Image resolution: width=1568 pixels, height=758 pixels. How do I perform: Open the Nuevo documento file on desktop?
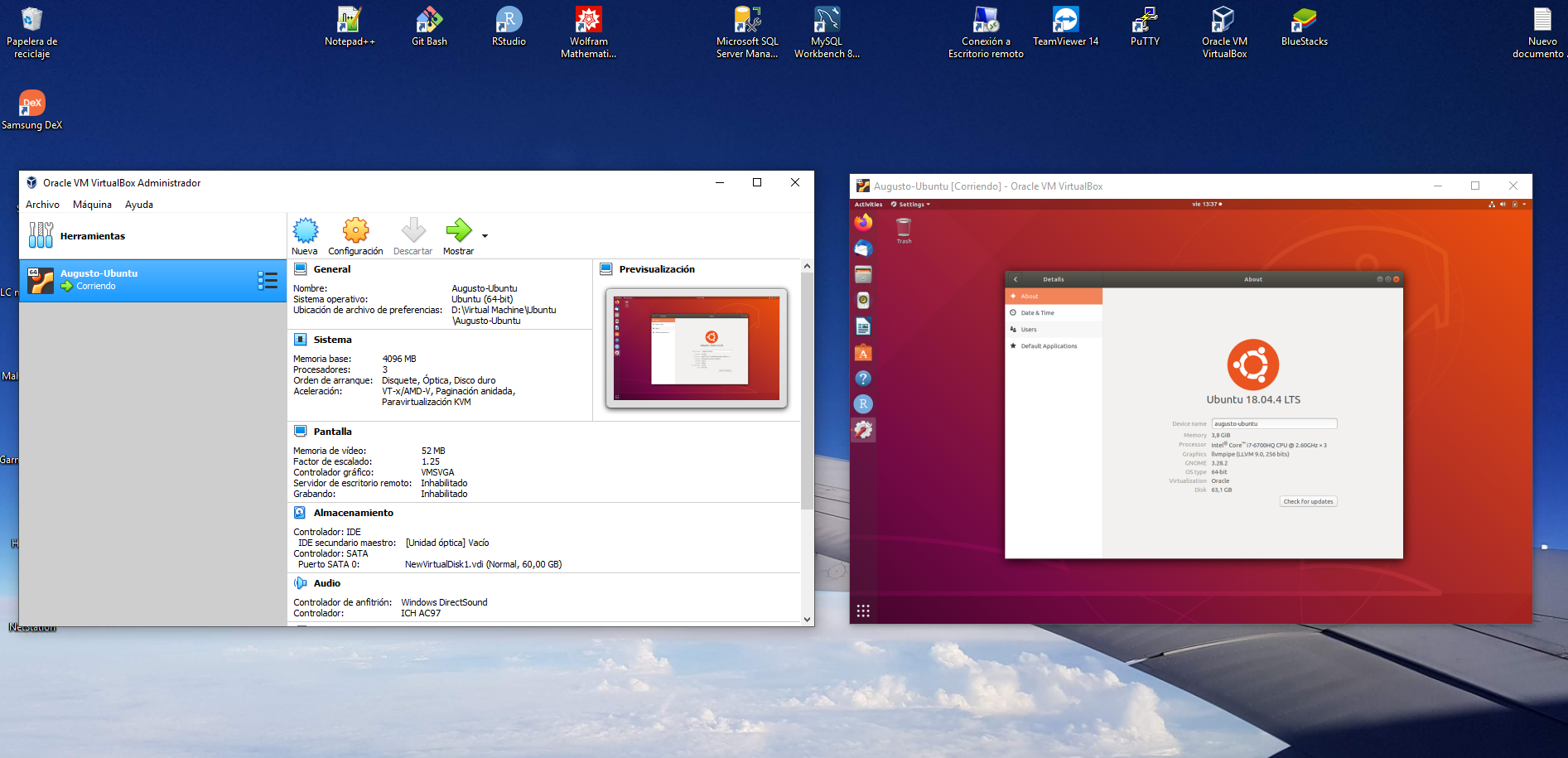pyautogui.click(x=1541, y=32)
